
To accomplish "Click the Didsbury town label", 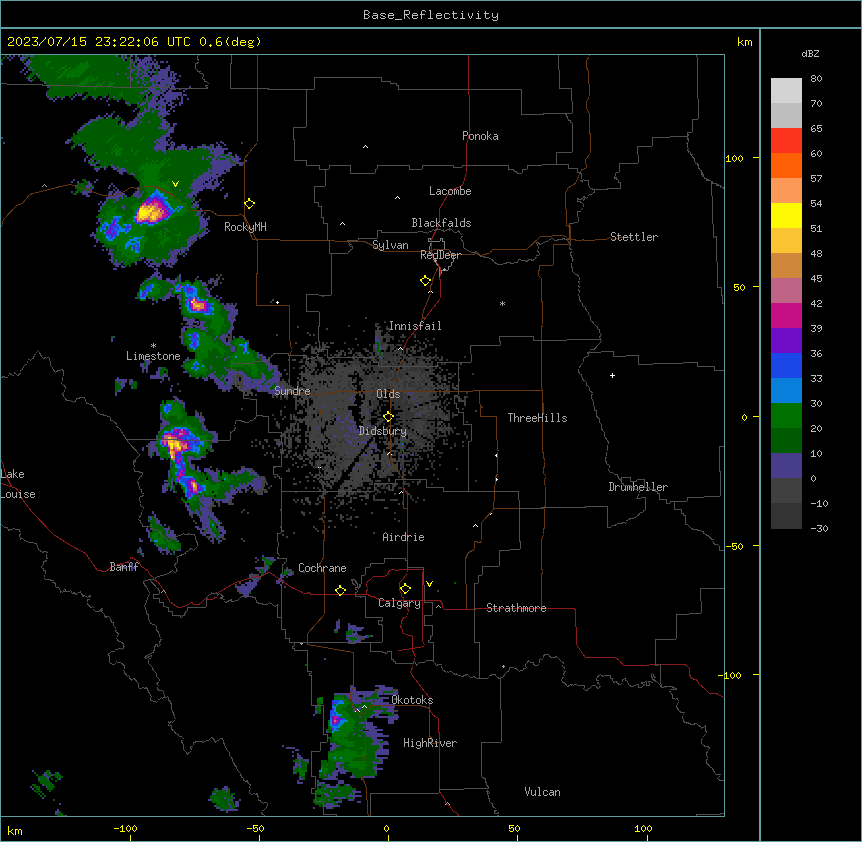I will (x=383, y=431).
